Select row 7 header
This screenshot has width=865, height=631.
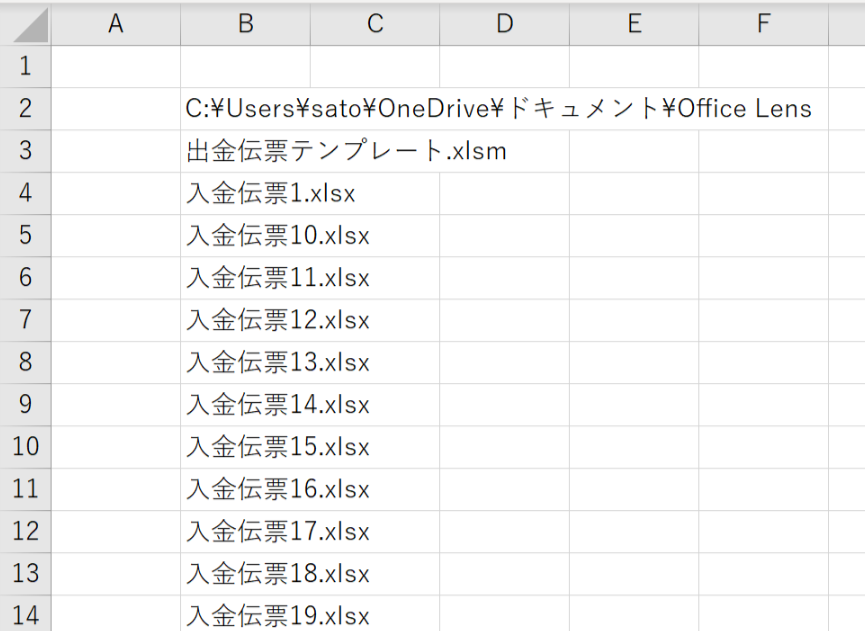(25, 320)
